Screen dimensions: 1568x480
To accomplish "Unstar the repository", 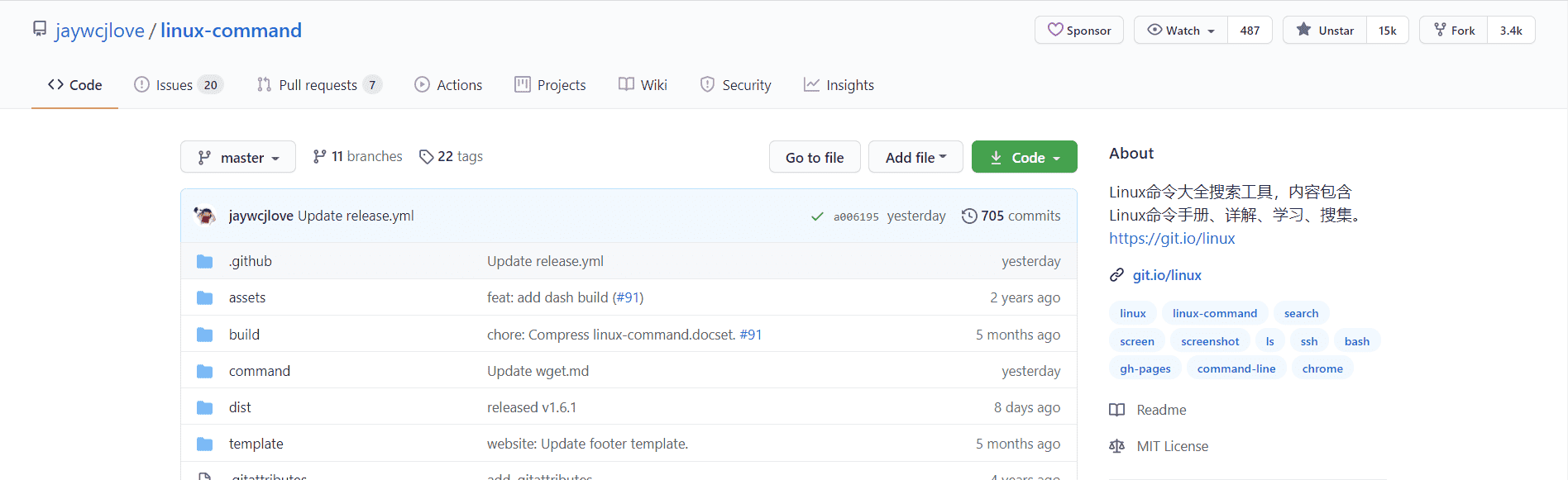I will pyautogui.click(x=1325, y=30).
